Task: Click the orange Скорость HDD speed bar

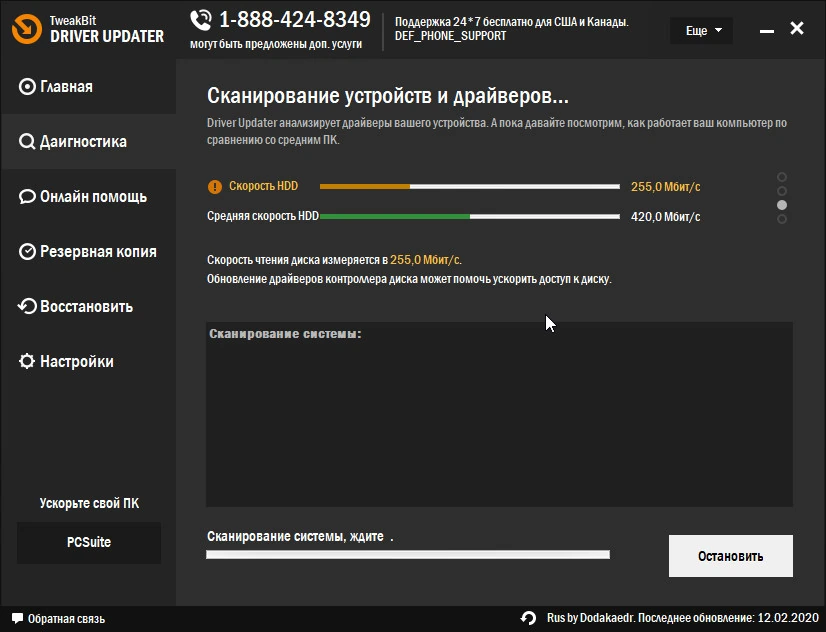Action: pyautogui.click(x=470, y=186)
